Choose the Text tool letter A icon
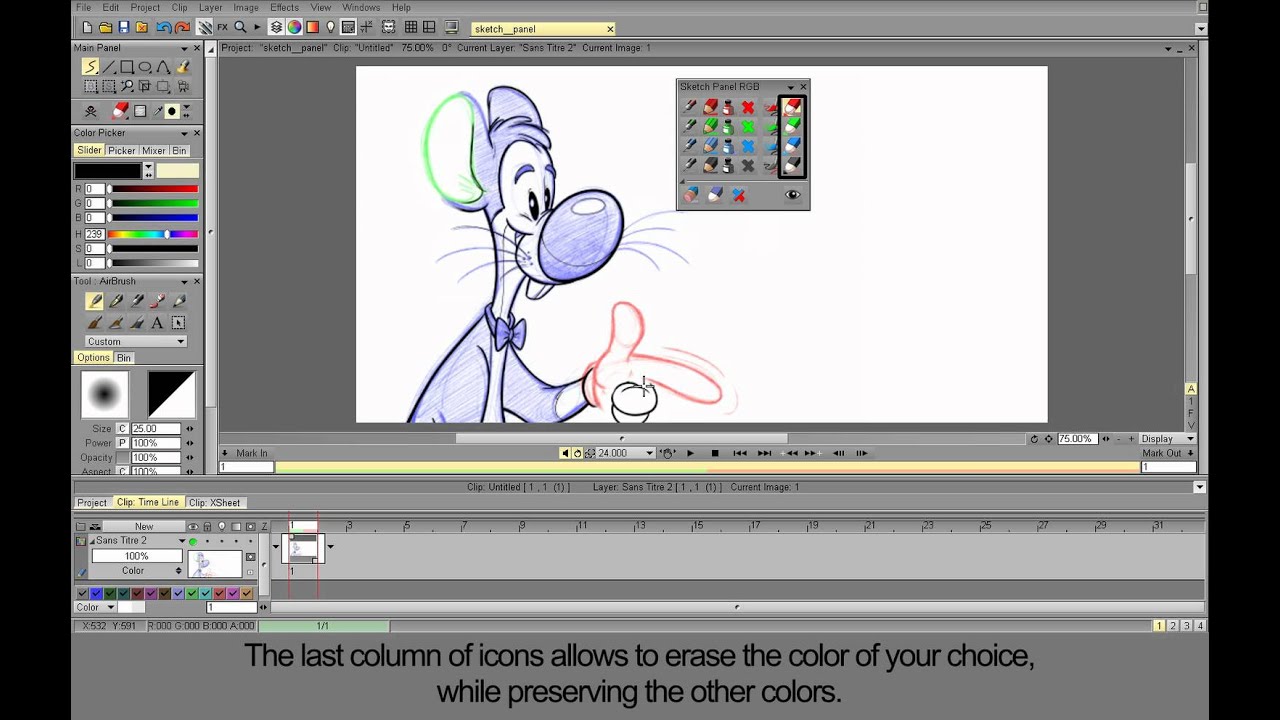This screenshot has width=1280, height=720. (x=157, y=323)
